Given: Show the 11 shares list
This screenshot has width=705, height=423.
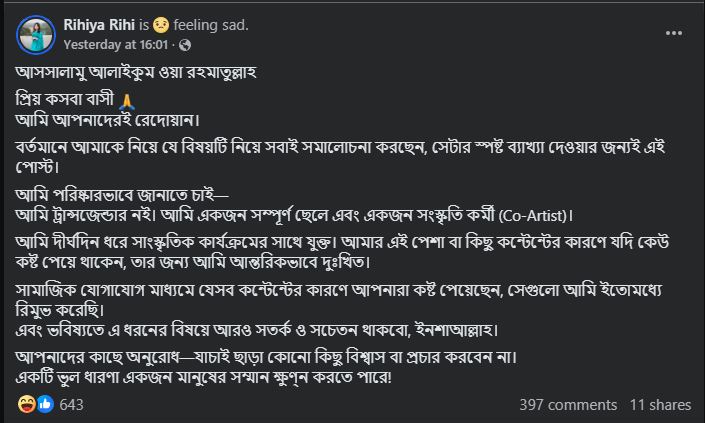Looking at the screenshot, I should point(660,405).
